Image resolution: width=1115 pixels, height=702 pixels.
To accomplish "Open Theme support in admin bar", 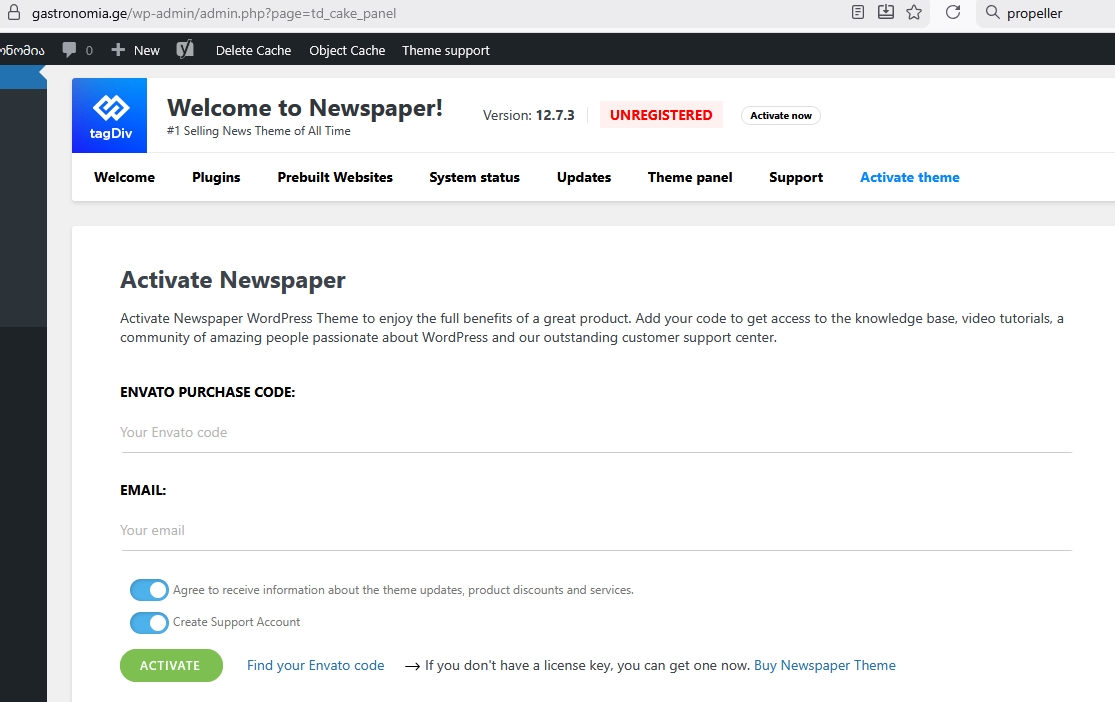I will tap(446, 50).
